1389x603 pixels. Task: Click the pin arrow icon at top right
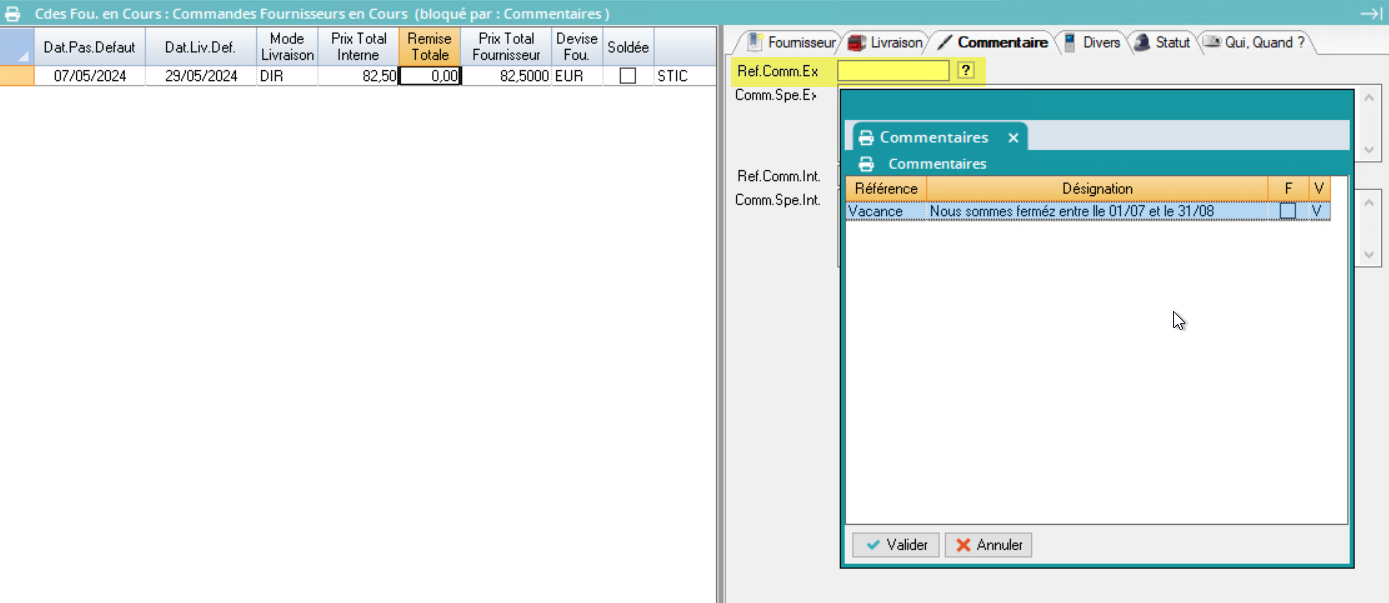(1370, 13)
